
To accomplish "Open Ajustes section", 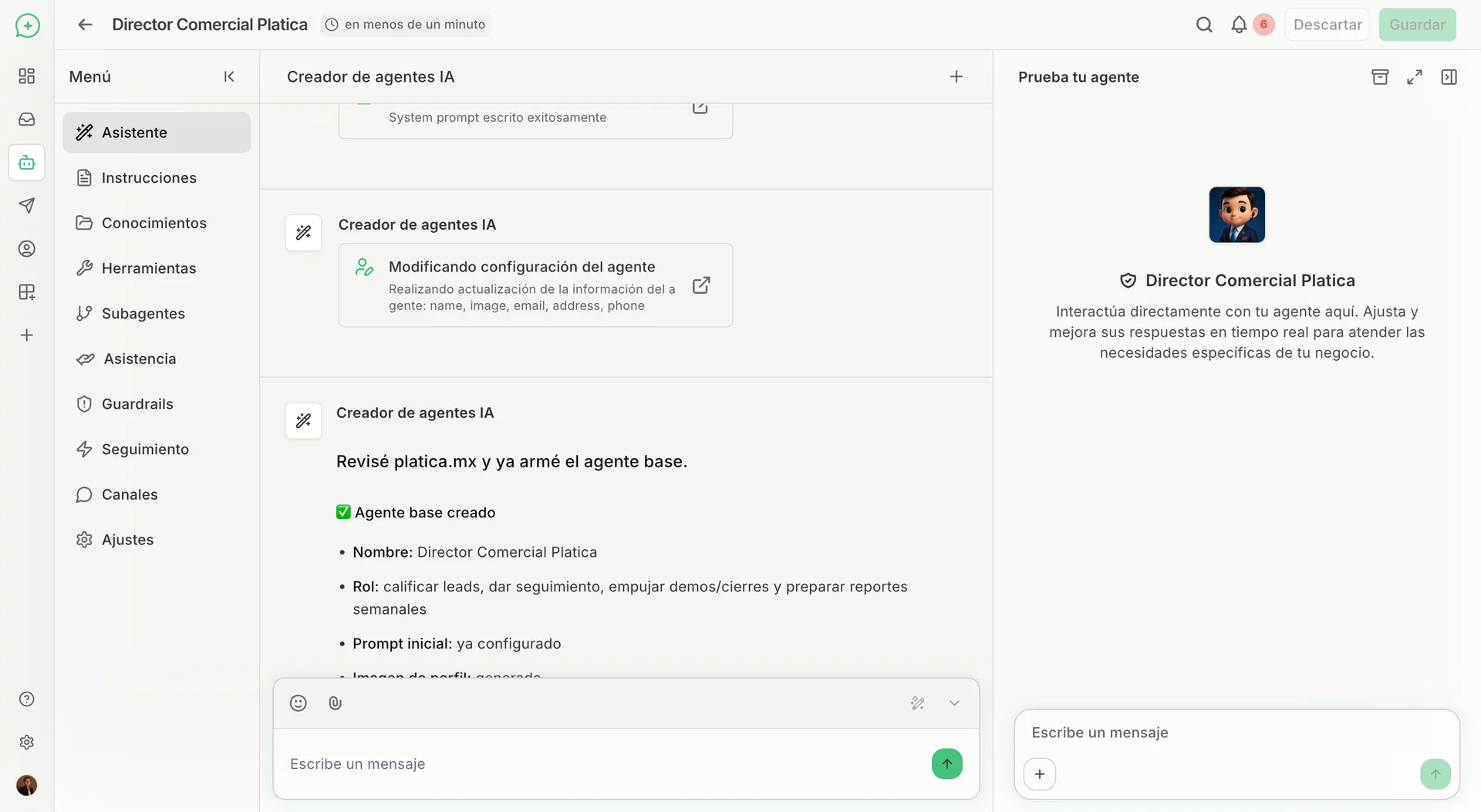I will pos(157,539).
